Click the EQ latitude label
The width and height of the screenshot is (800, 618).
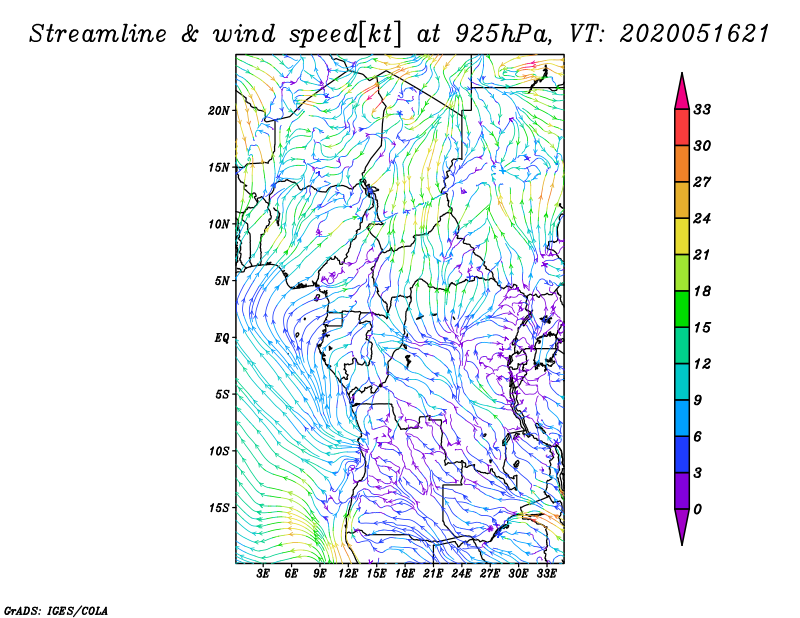click(x=222, y=338)
